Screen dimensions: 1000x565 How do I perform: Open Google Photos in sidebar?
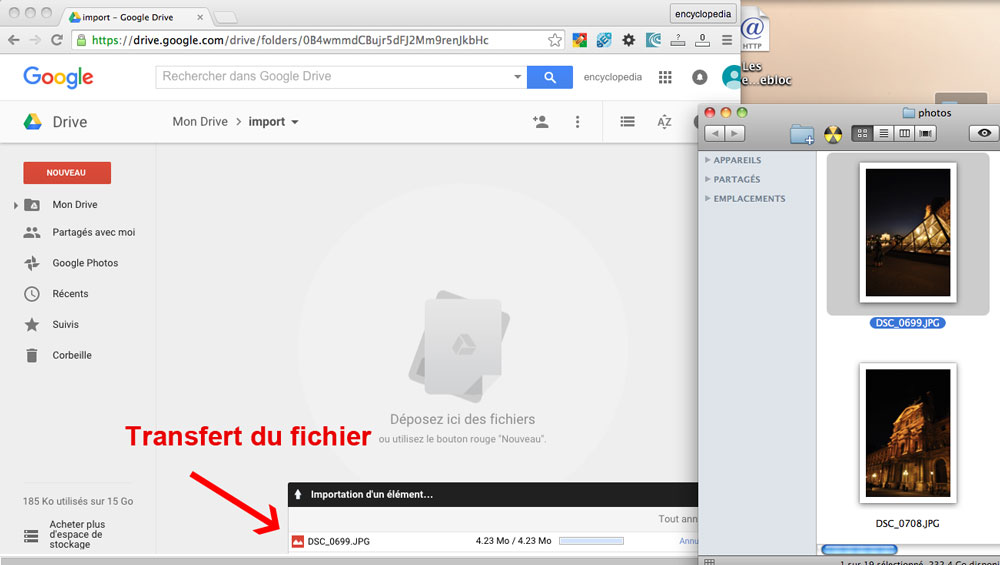coord(85,263)
